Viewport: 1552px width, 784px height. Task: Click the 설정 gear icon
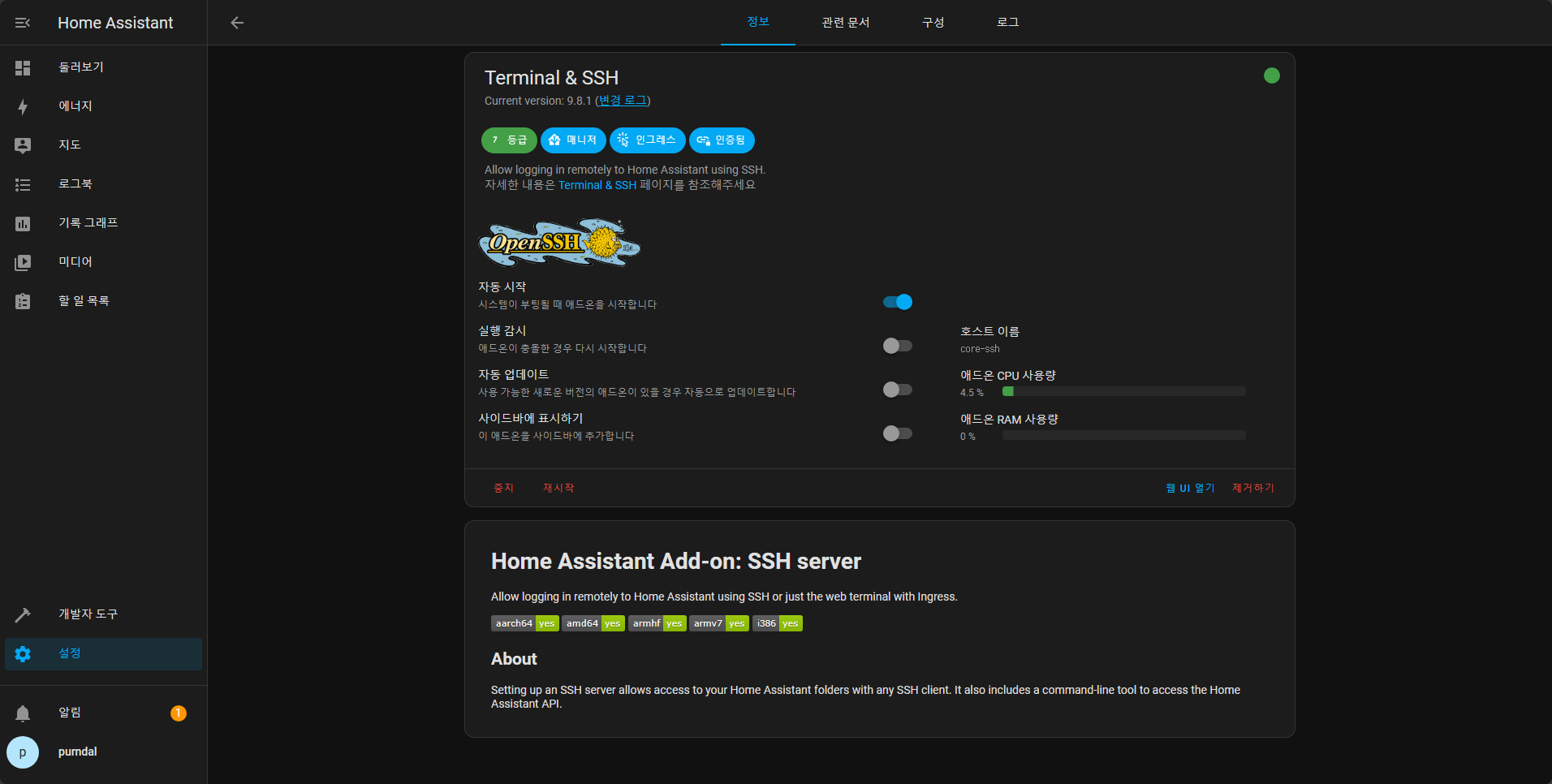23,653
